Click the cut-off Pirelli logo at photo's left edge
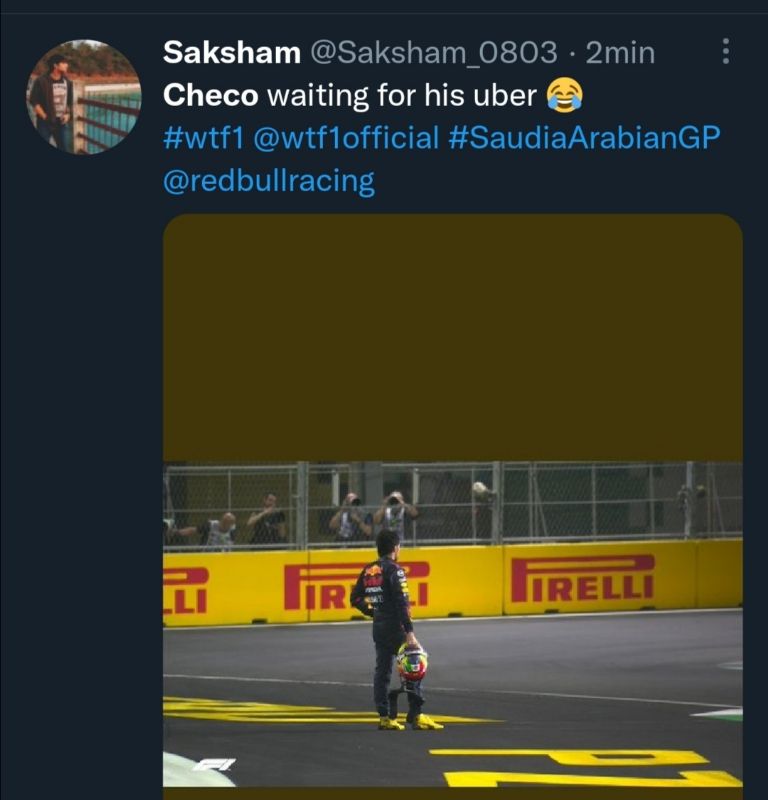The width and height of the screenshot is (768, 800). (x=187, y=589)
